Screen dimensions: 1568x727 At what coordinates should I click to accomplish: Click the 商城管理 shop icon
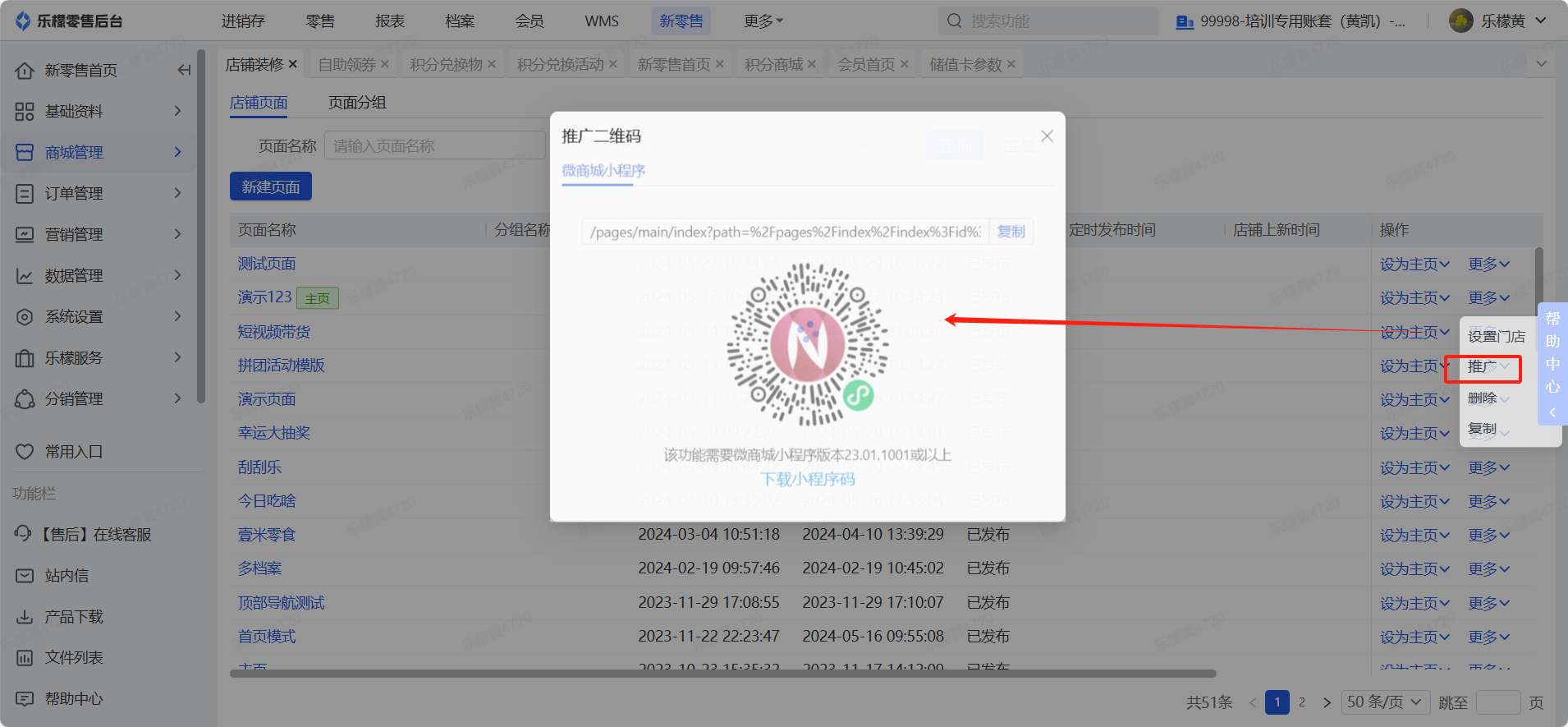(25, 153)
